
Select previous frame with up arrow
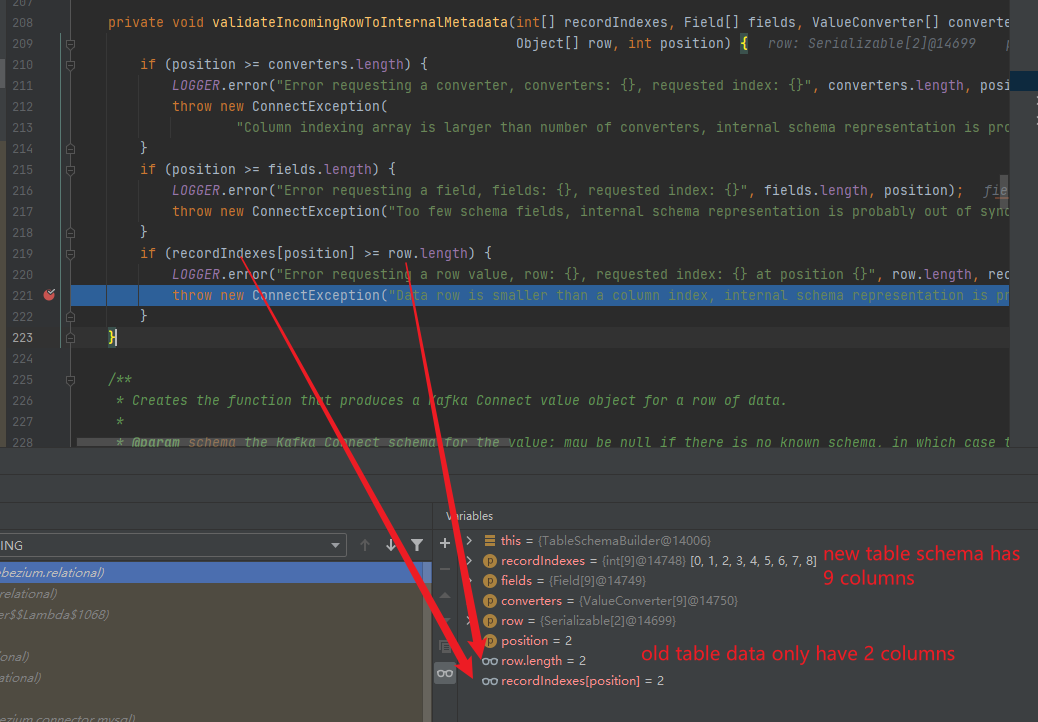[365, 545]
